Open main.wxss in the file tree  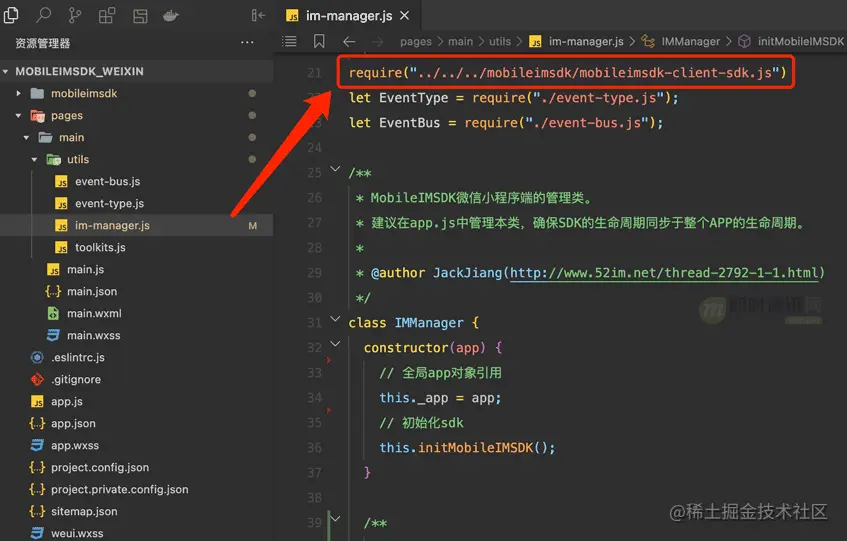93,335
